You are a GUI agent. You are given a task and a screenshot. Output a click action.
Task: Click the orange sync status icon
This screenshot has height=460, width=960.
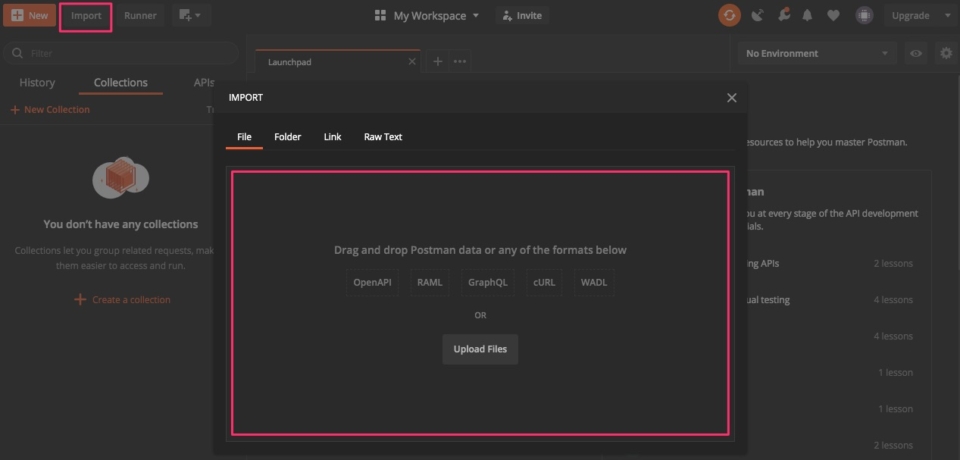click(729, 15)
